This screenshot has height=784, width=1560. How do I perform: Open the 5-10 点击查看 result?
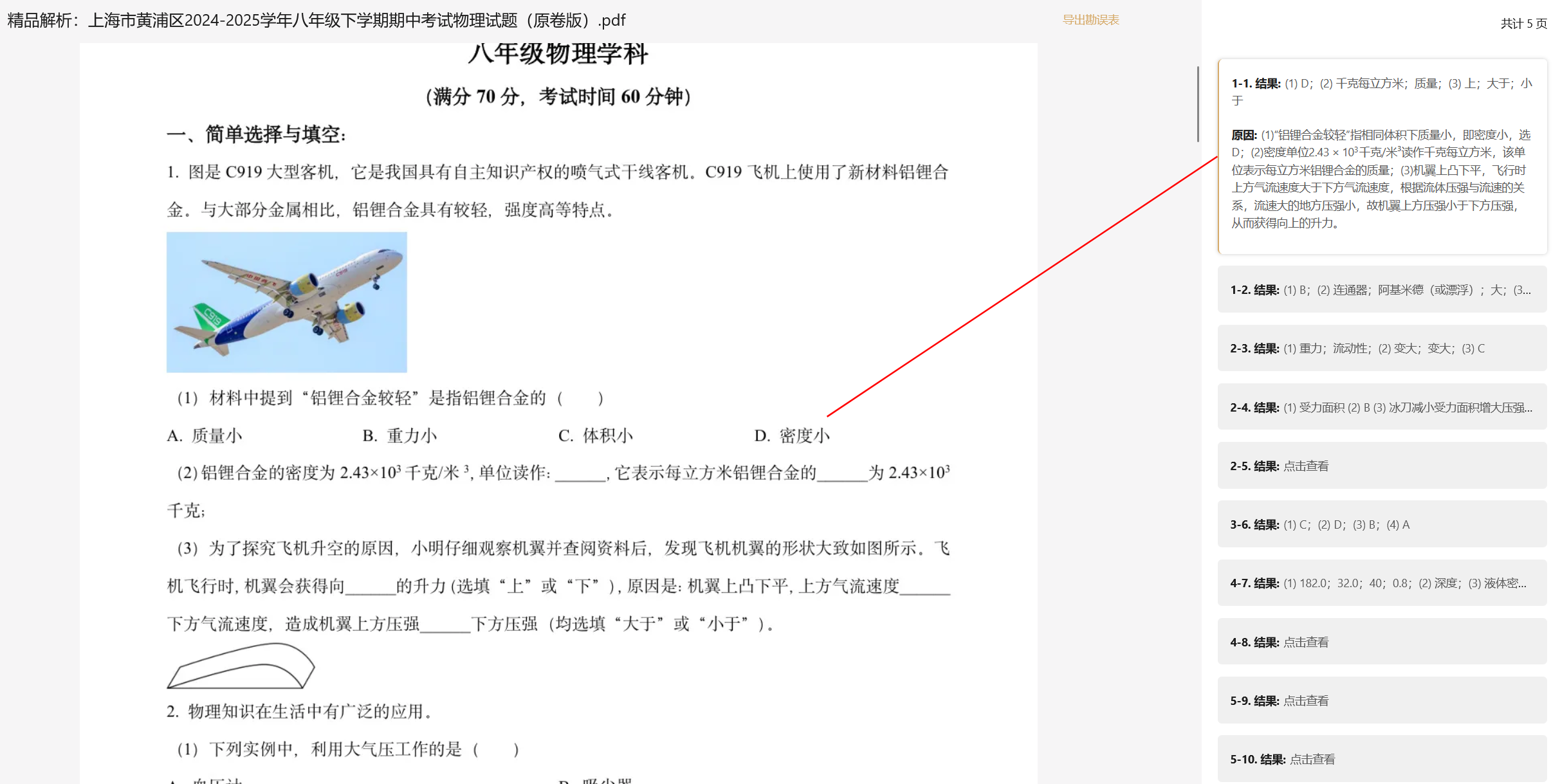click(1312, 760)
